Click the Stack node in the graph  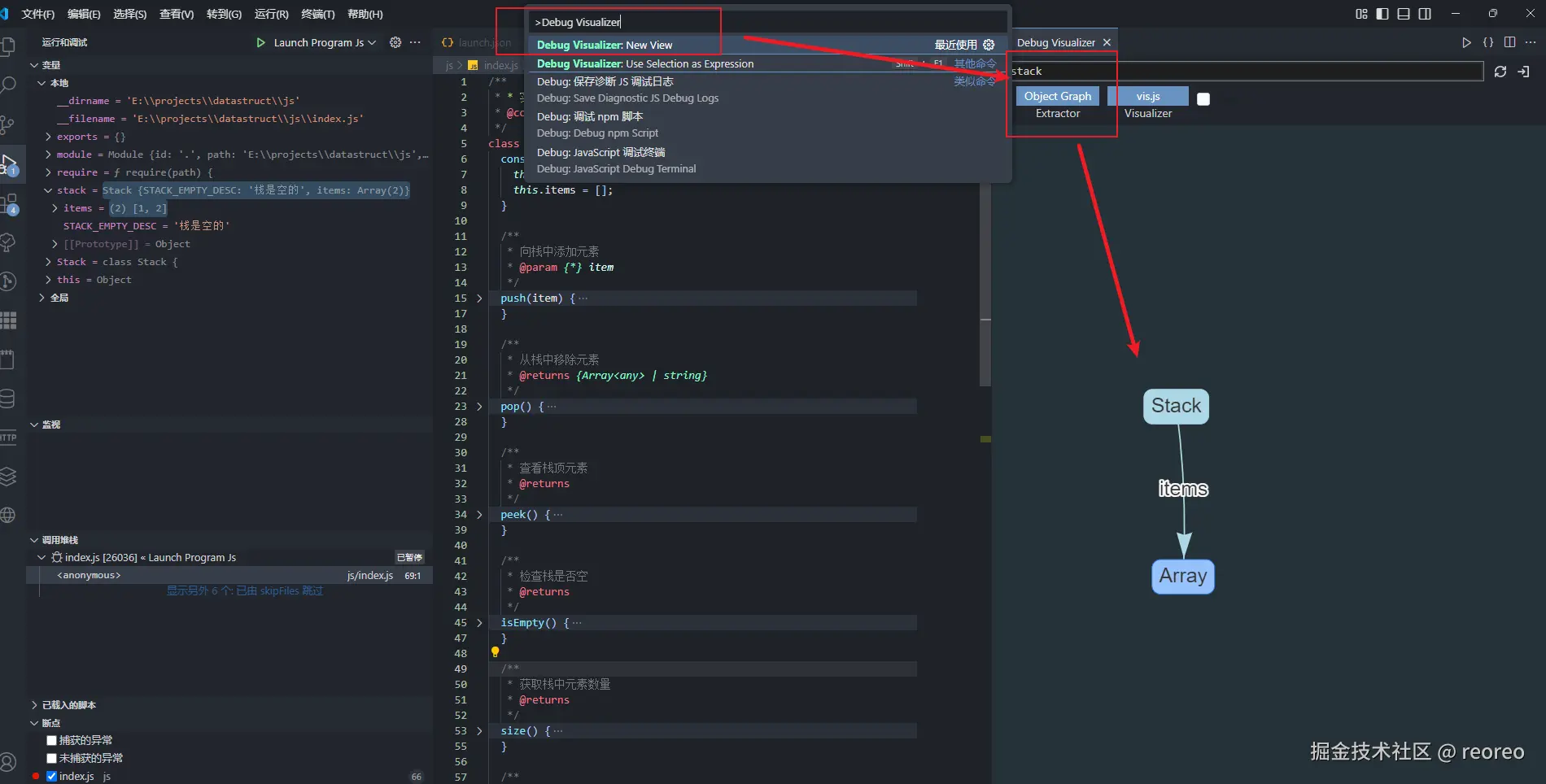click(x=1176, y=406)
